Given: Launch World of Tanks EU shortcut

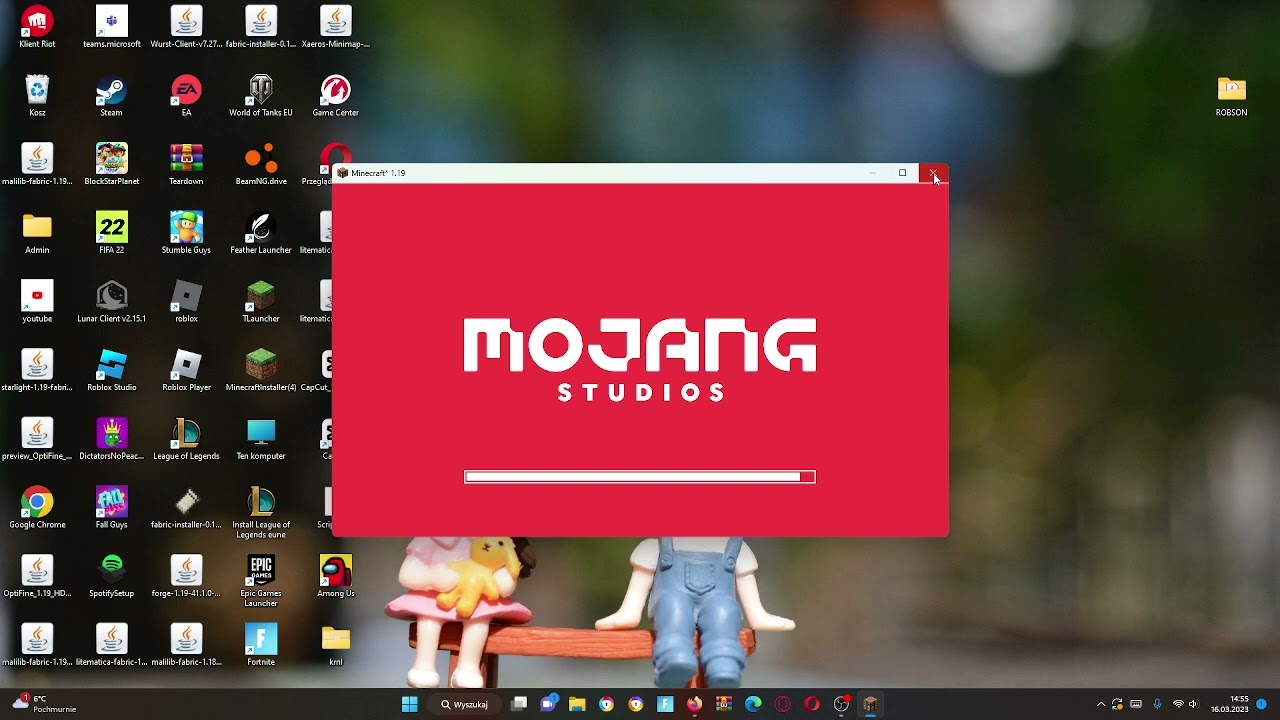Looking at the screenshot, I should 261,96.
